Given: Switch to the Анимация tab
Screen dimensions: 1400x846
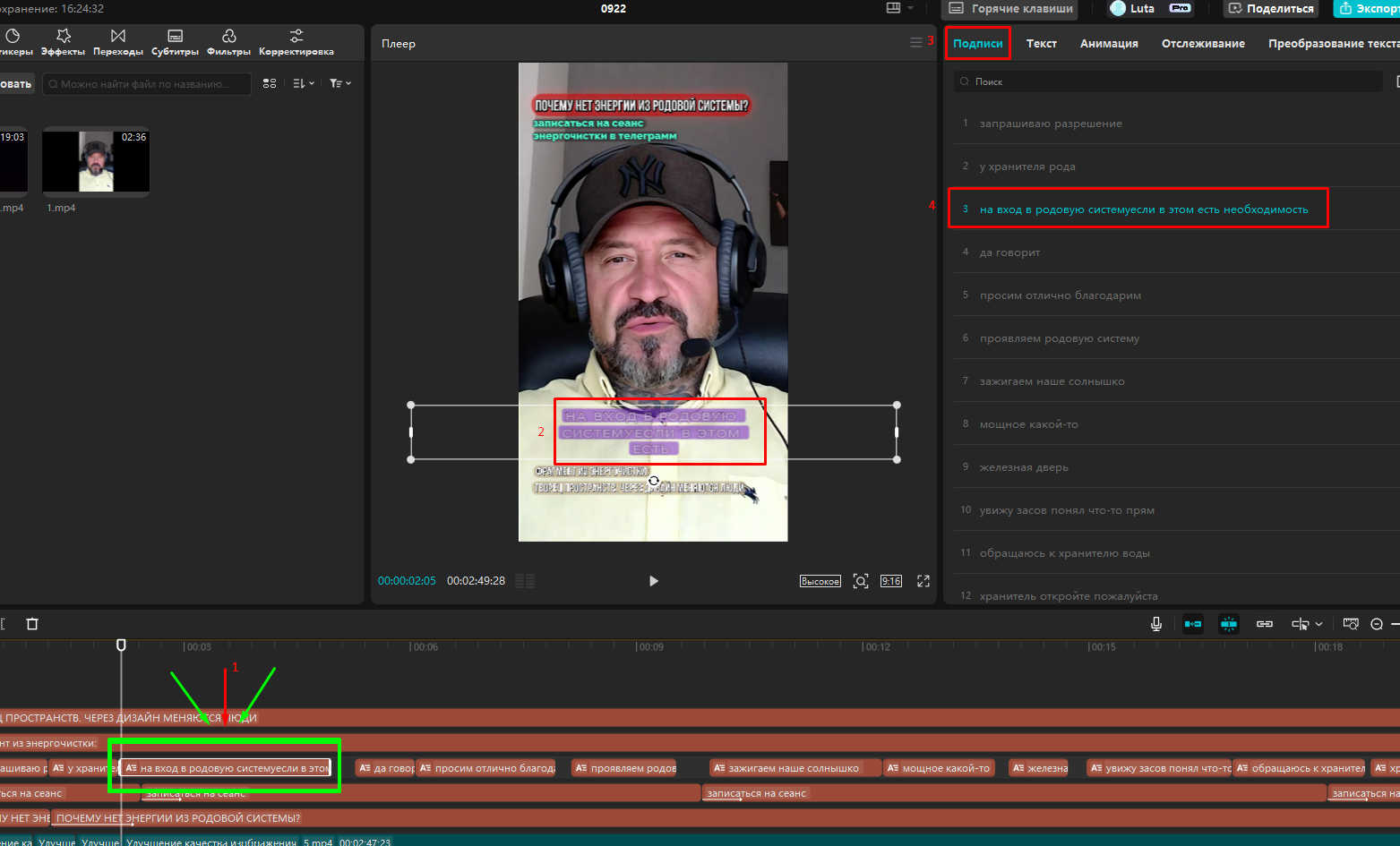Looking at the screenshot, I should [x=1109, y=43].
